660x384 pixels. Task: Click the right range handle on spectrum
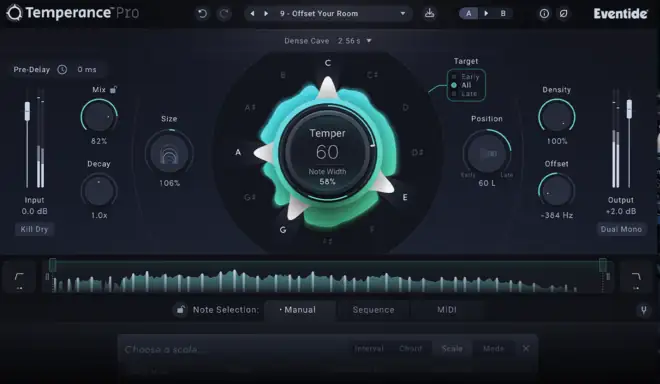(x=603, y=265)
